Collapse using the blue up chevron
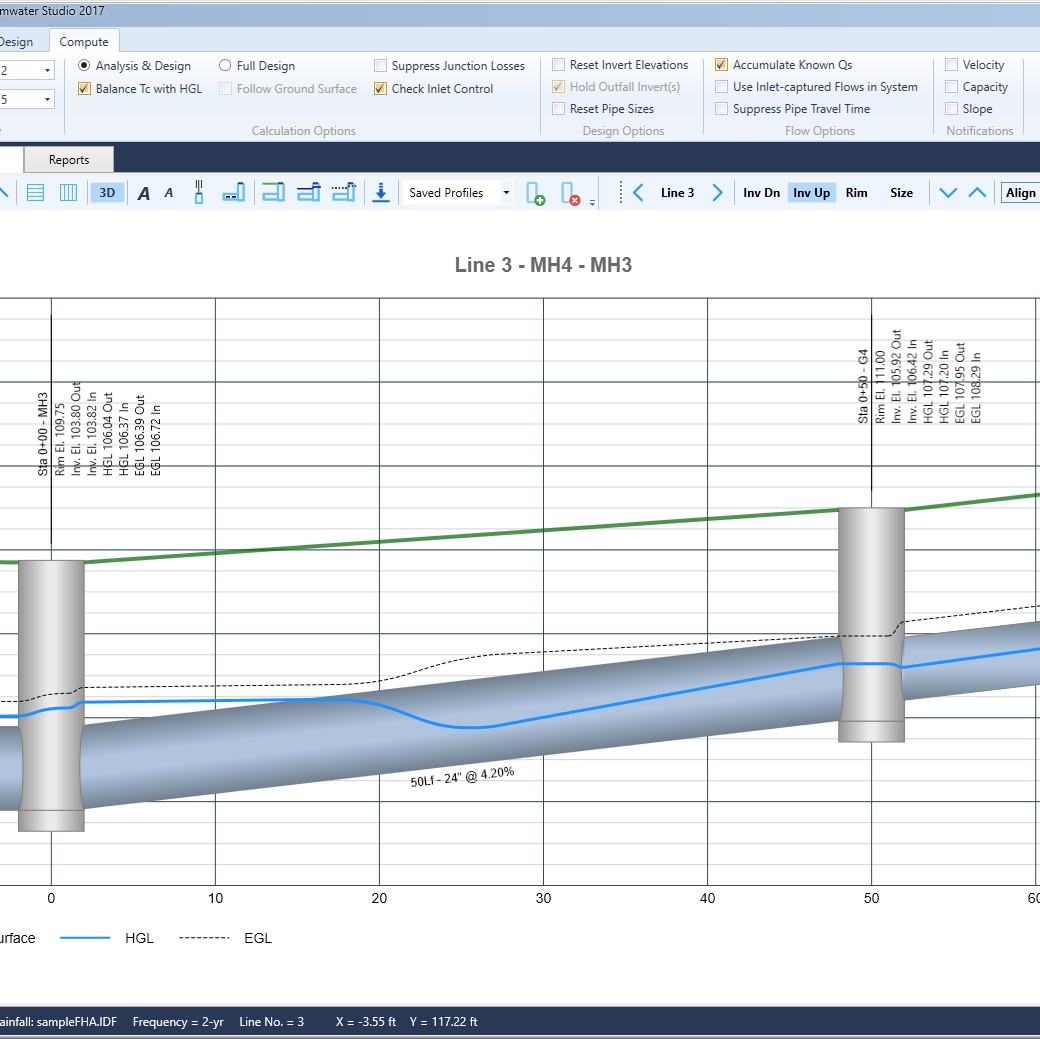 coord(977,193)
